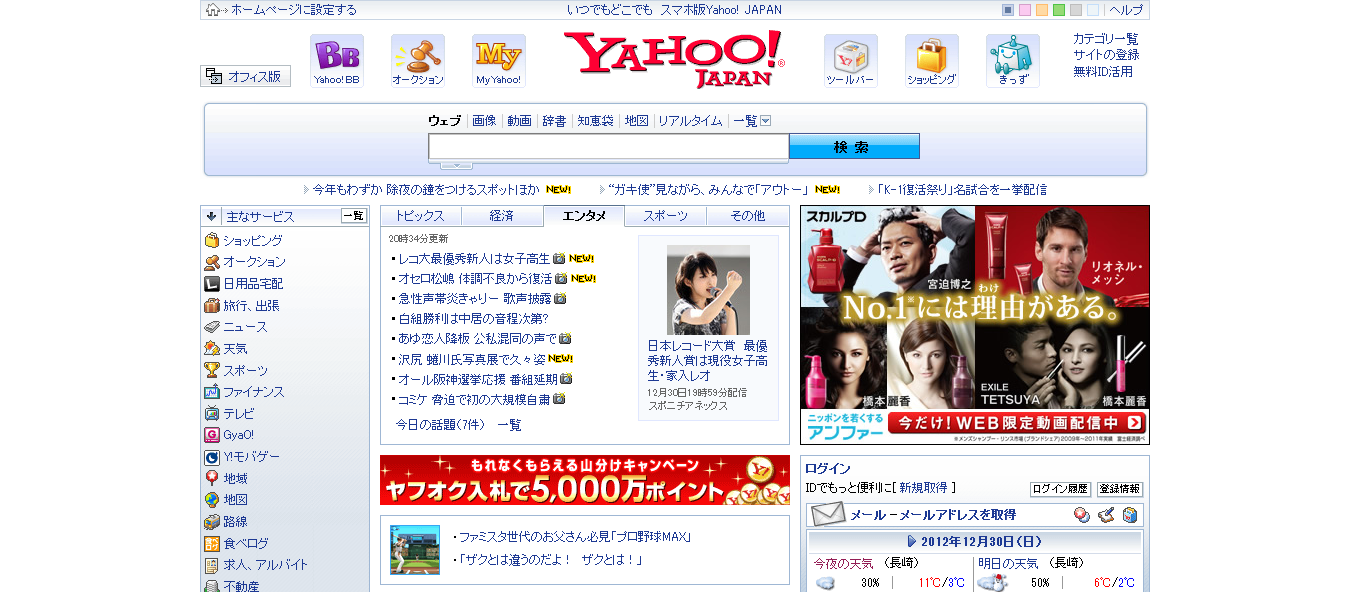Open the Kids icon (きっず)
The image size is (1349, 592).
click(1013, 61)
